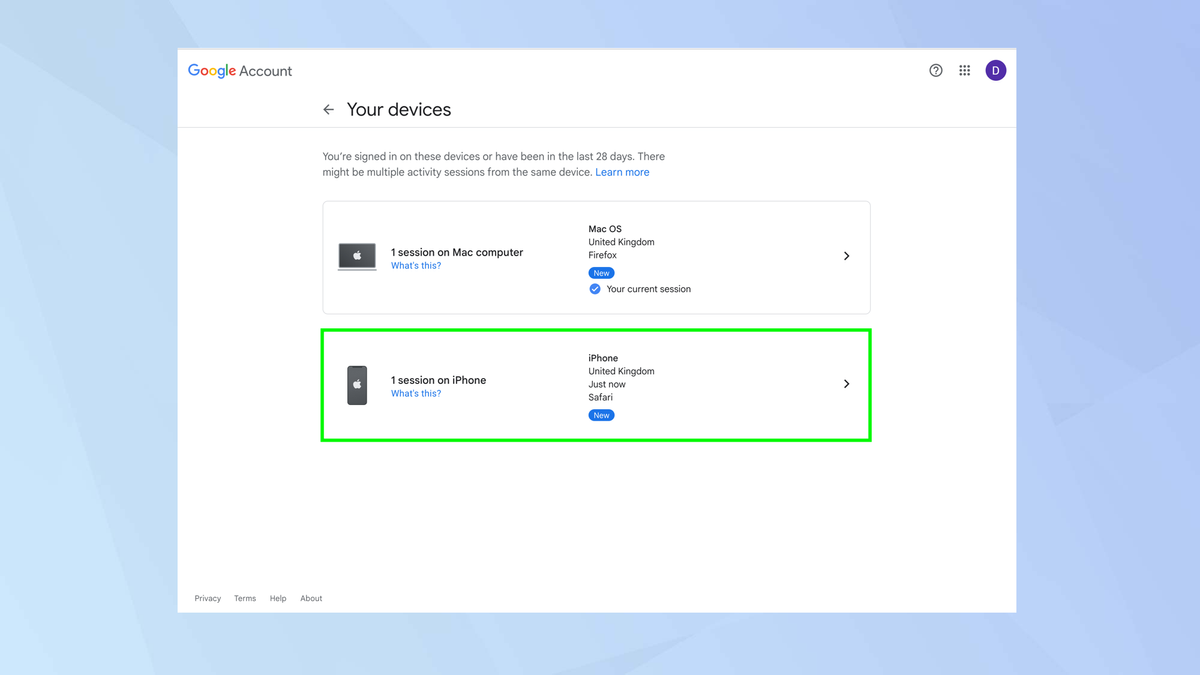The height and width of the screenshot is (675, 1200).
Task: Click What's this under Mac computer session
Action: coord(416,265)
